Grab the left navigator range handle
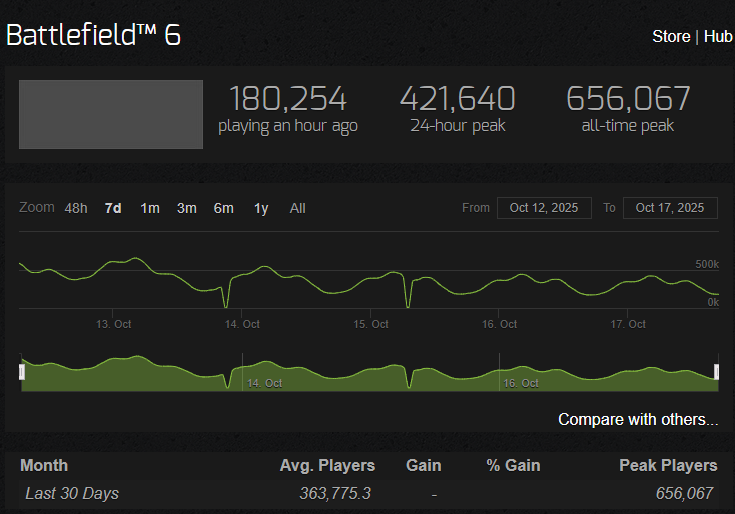Viewport: 735px width, 514px height. coord(22,372)
